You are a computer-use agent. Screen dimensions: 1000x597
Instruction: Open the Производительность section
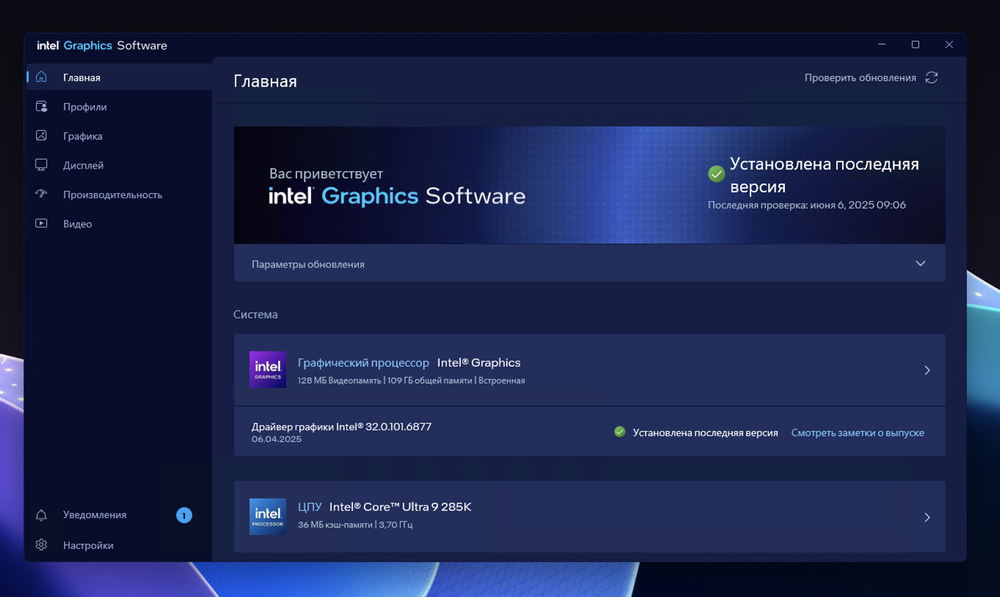pos(119,195)
